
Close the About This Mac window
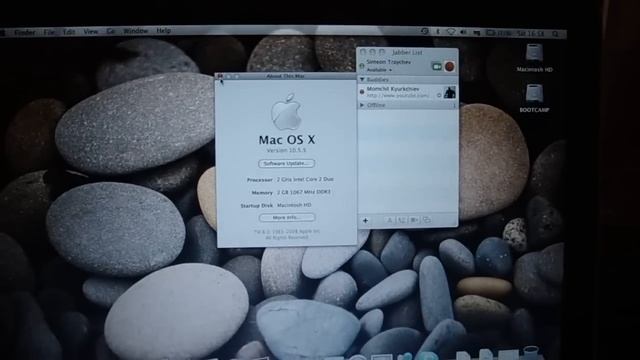(220, 76)
